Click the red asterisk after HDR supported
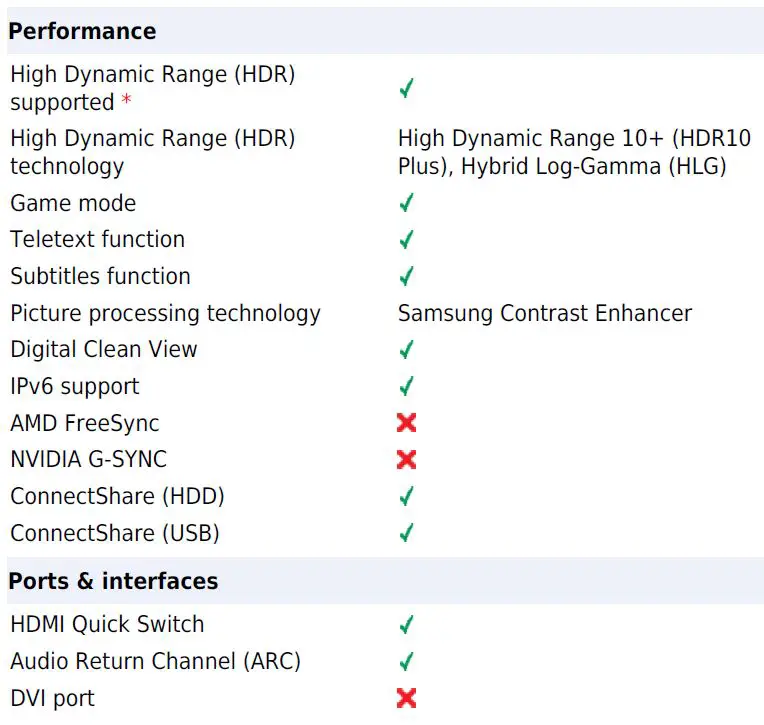 126,101
